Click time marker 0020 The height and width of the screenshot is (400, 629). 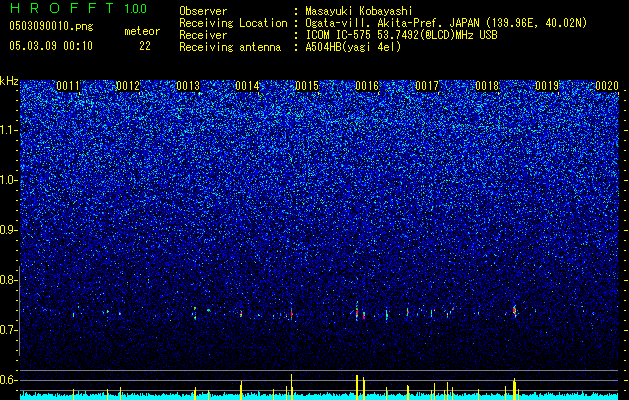pyautogui.click(x=607, y=86)
